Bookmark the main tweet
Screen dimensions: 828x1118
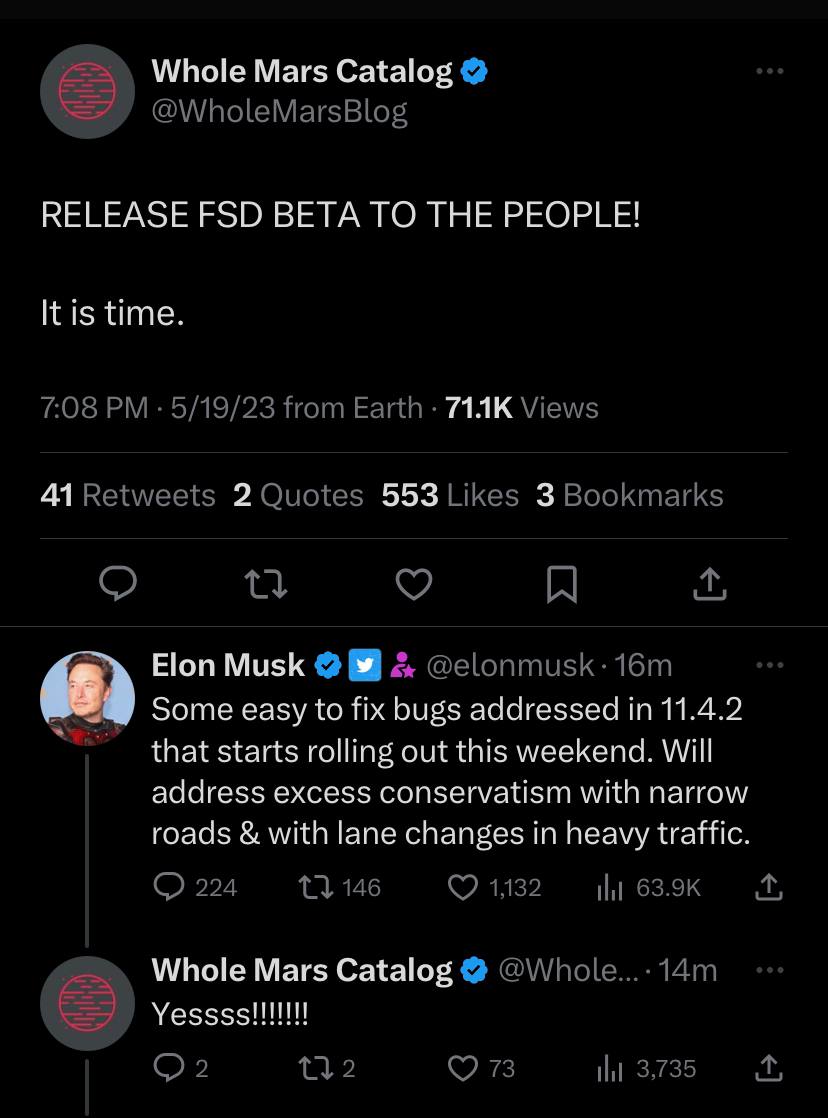pyautogui.click(x=562, y=584)
